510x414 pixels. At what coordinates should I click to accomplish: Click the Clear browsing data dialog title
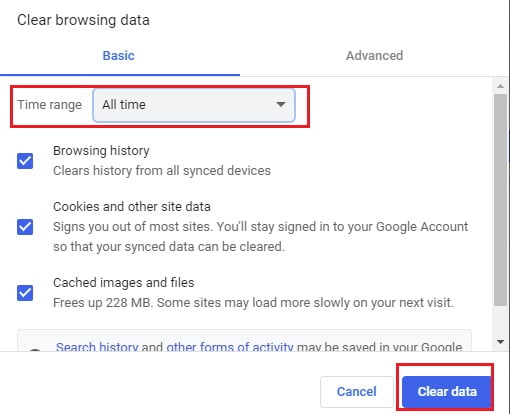83,20
